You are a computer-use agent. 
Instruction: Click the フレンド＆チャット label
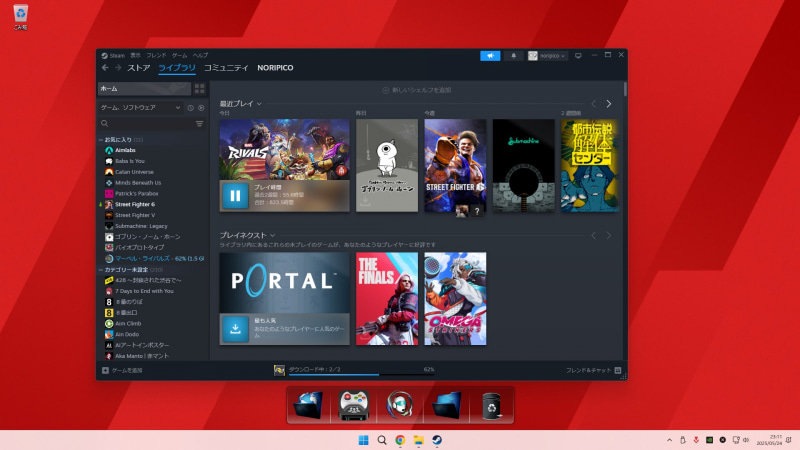[588, 370]
